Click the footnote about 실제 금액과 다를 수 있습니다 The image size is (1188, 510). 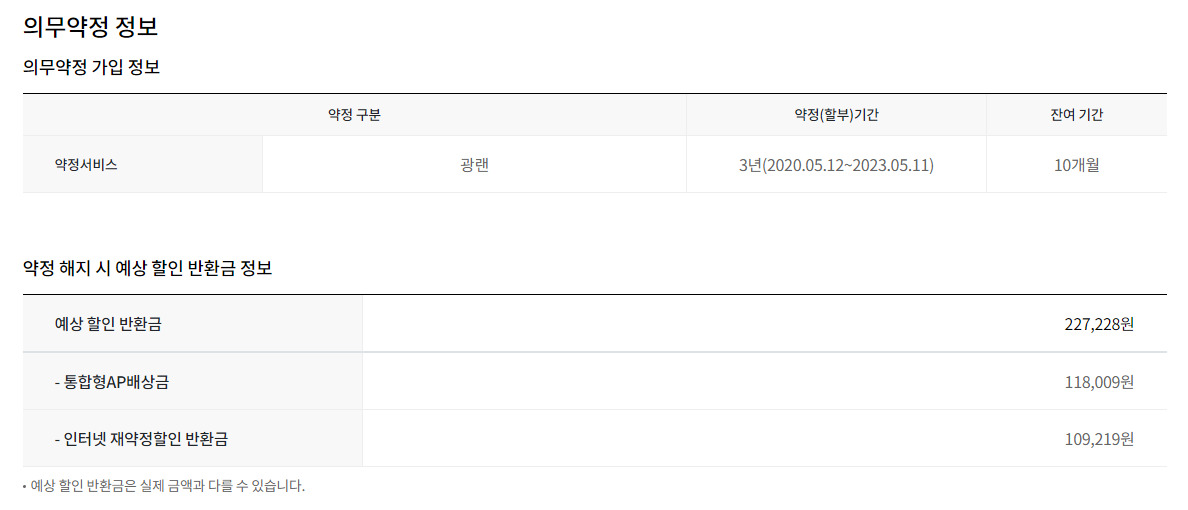168,487
